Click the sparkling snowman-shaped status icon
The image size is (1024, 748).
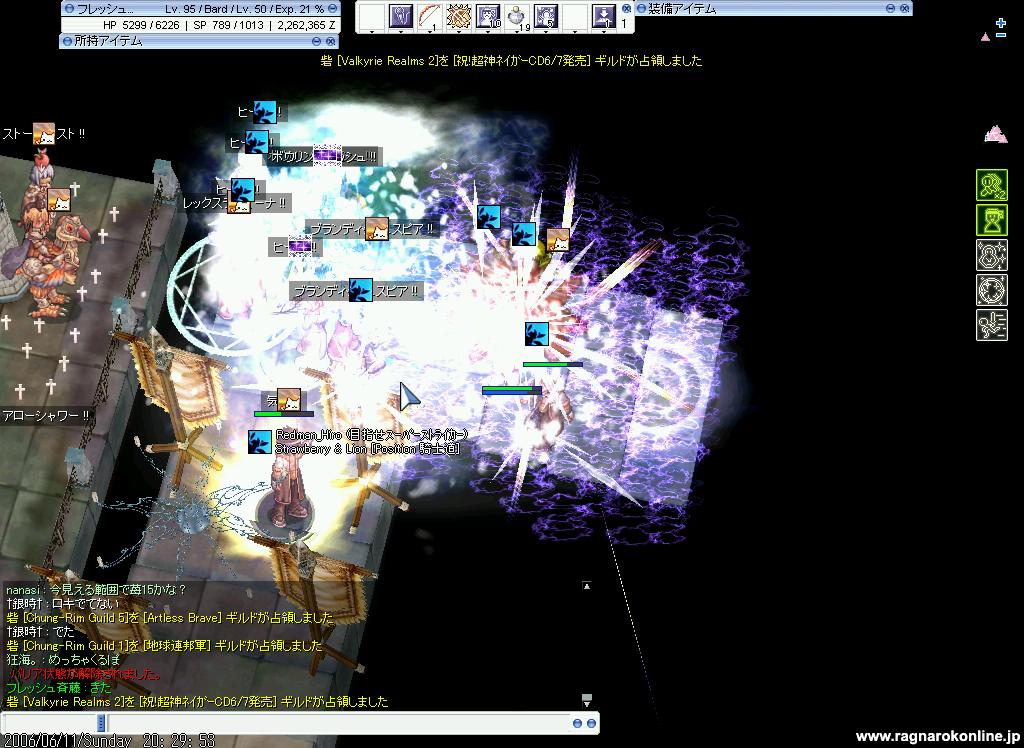[x=991, y=255]
